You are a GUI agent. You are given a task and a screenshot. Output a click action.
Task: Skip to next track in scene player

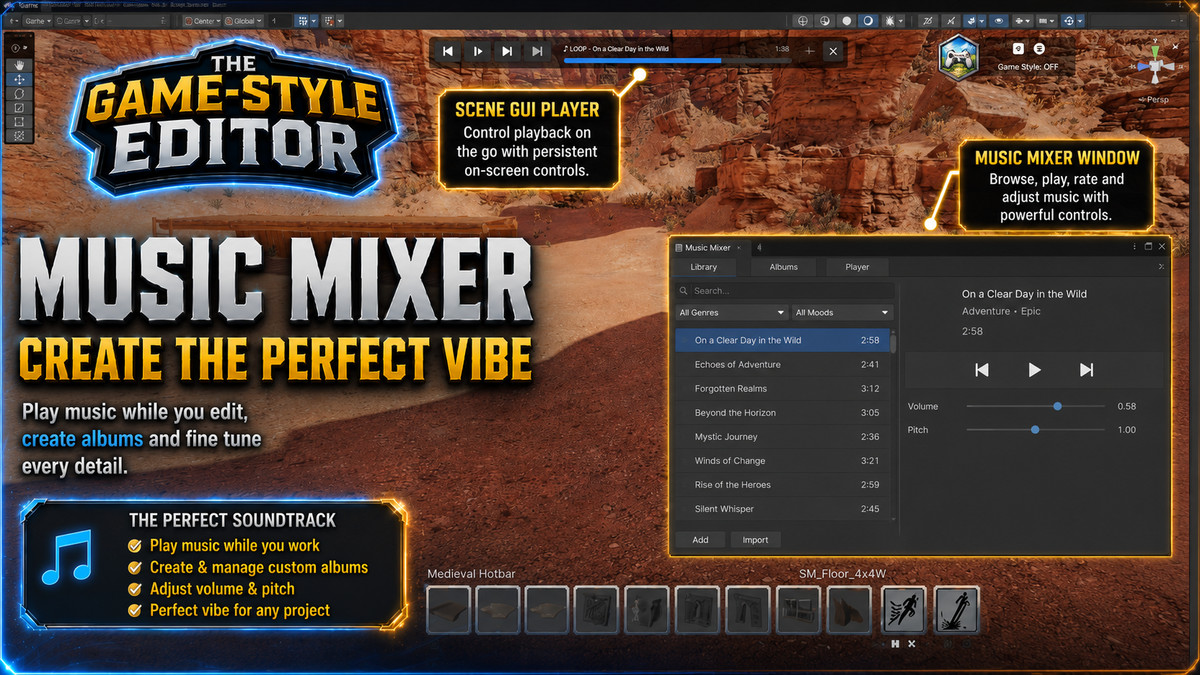pyautogui.click(x=507, y=51)
